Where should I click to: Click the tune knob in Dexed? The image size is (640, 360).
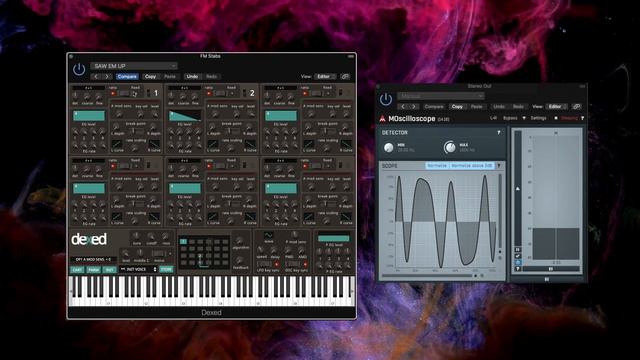(136, 236)
